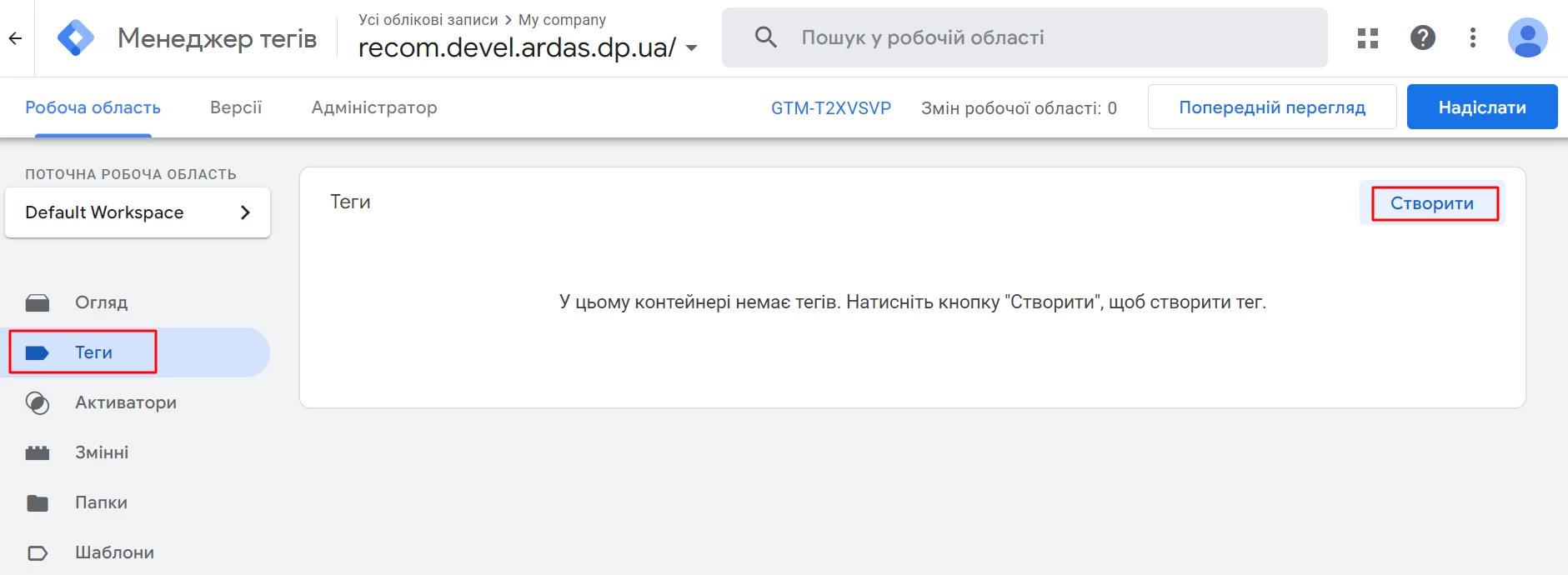The image size is (1568, 575).
Task: Click the Tag Manager diamond logo
Action: pyautogui.click(x=75, y=38)
